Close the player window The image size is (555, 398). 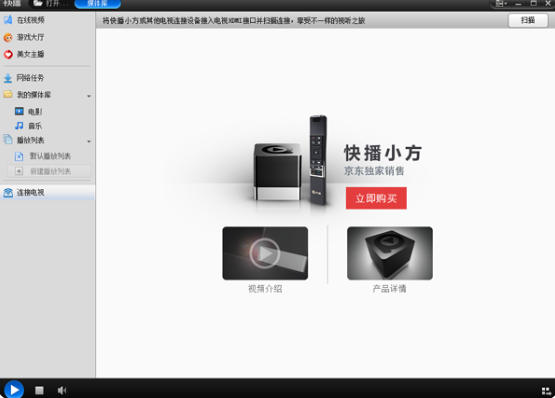(548, 4)
